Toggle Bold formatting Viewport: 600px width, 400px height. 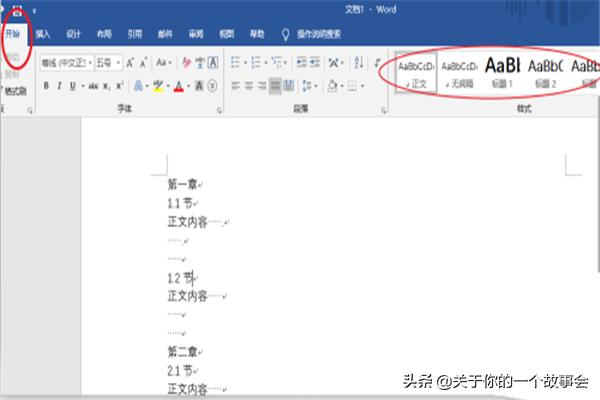(x=46, y=86)
